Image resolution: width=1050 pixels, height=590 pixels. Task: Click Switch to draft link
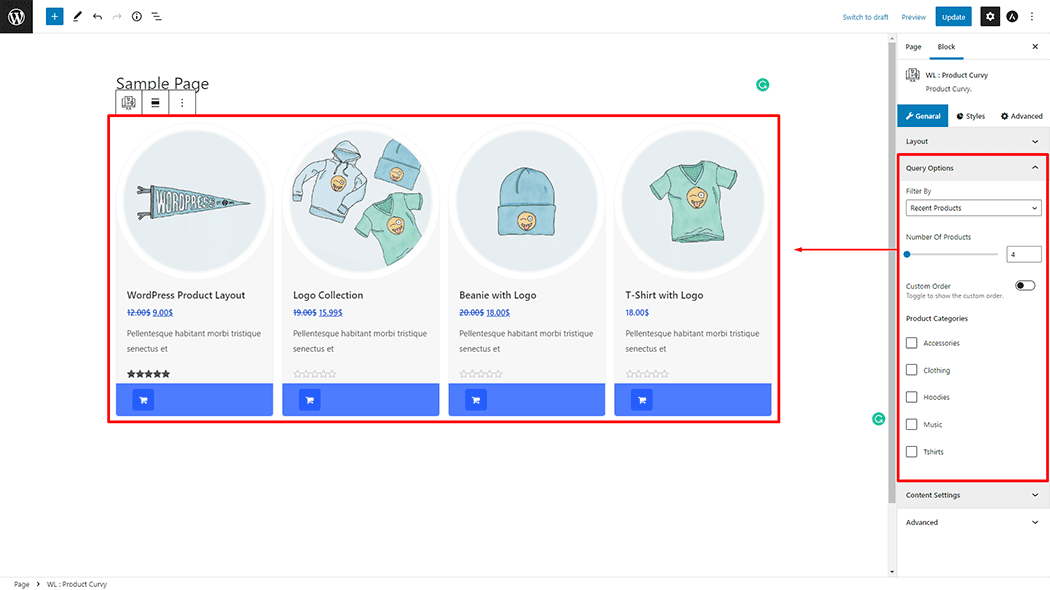tap(865, 17)
